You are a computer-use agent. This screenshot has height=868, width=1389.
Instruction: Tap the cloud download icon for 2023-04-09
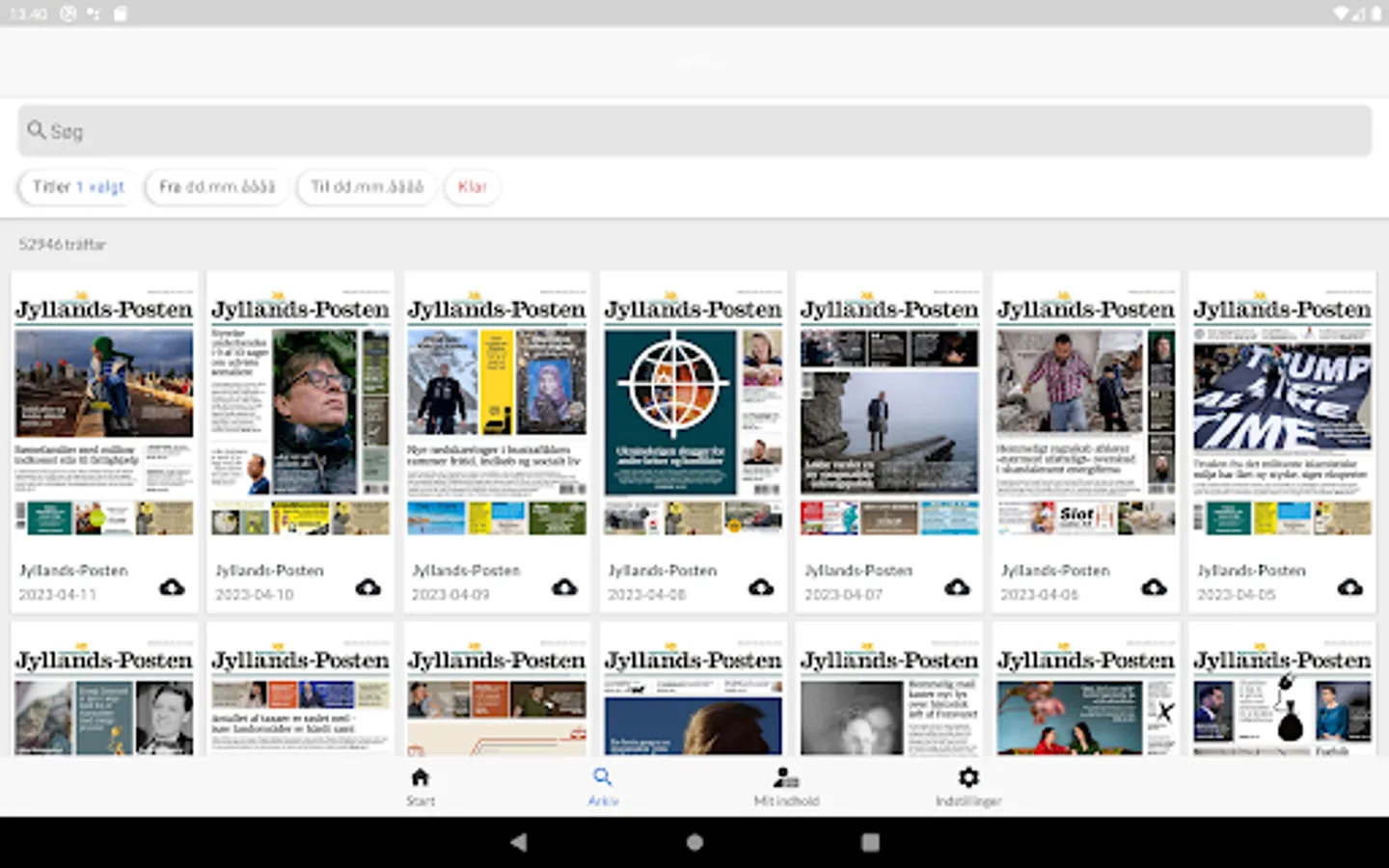(x=564, y=586)
